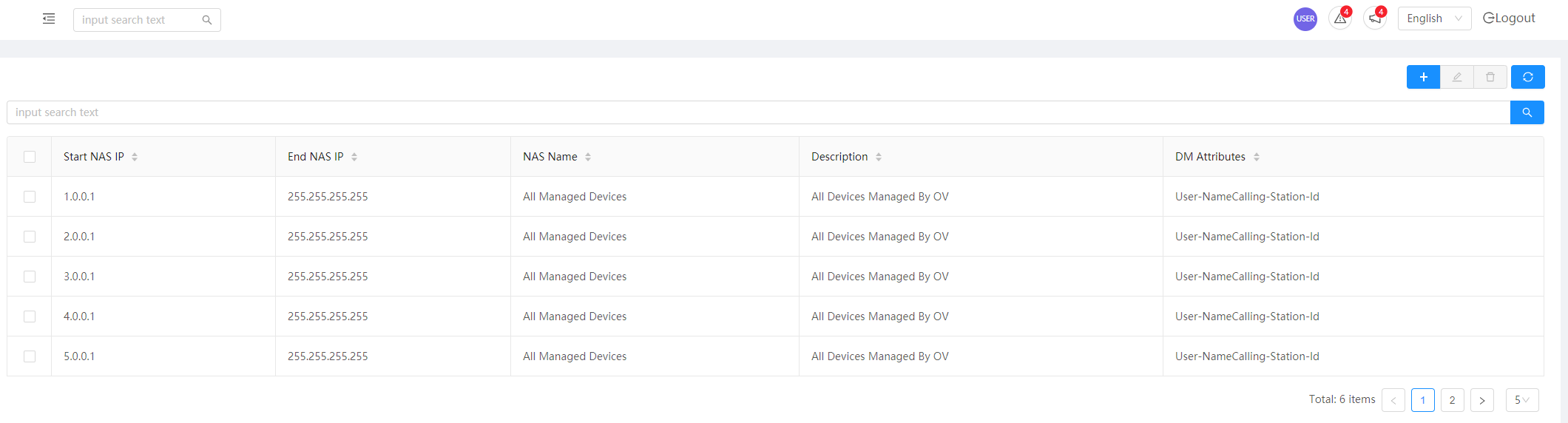Select the checkbox for row 3.0.0.1
The width and height of the screenshot is (1568, 423).
30,277
